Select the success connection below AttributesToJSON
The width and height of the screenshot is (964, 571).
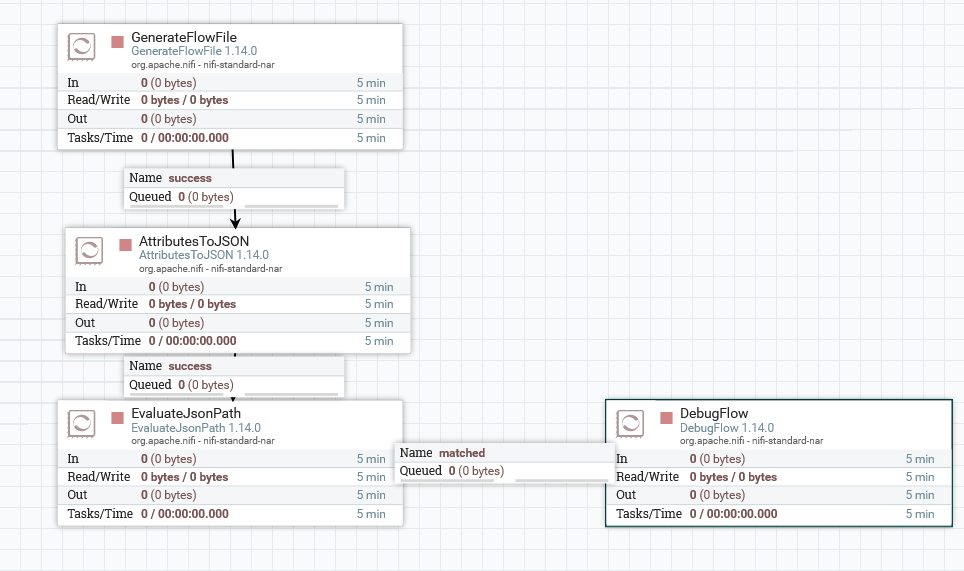pyautogui.click(x=234, y=376)
